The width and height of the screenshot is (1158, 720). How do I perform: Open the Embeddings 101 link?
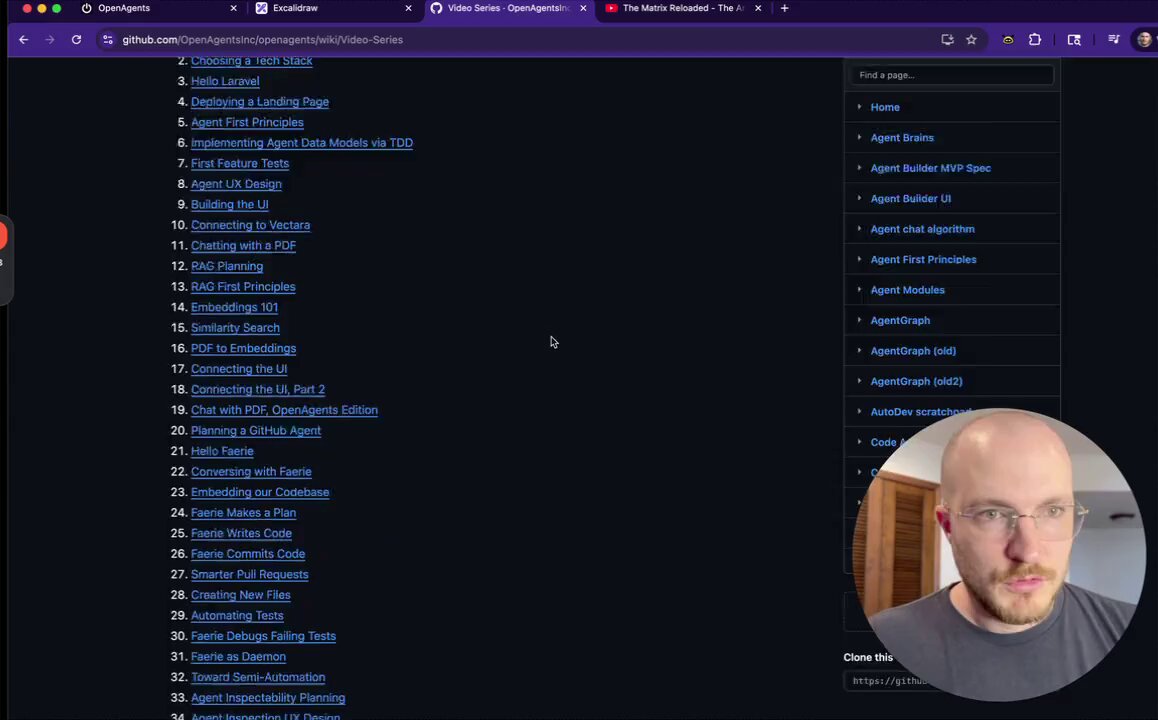(x=235, y=307)
